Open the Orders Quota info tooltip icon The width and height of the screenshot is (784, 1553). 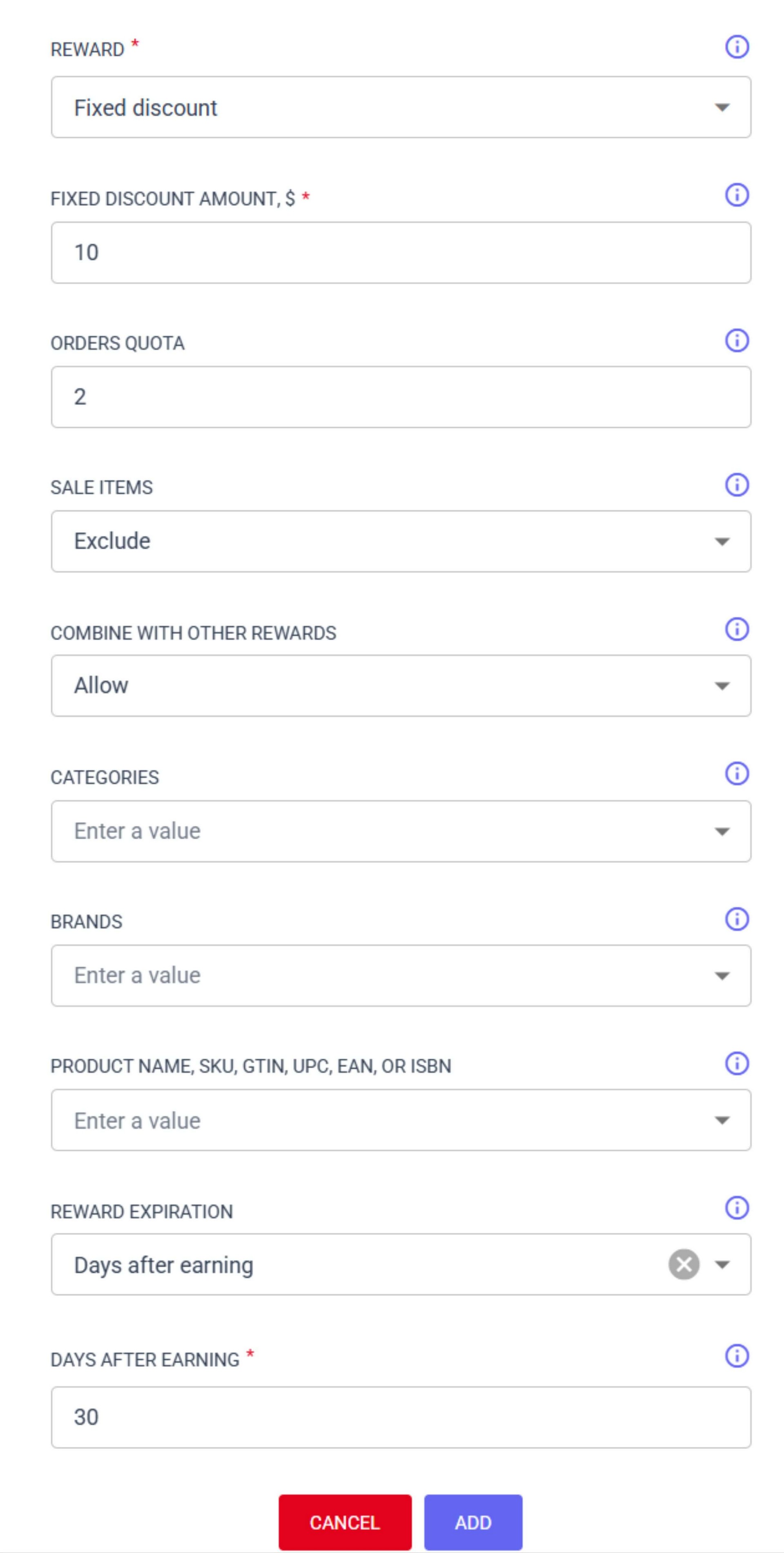tap(736, 341)
